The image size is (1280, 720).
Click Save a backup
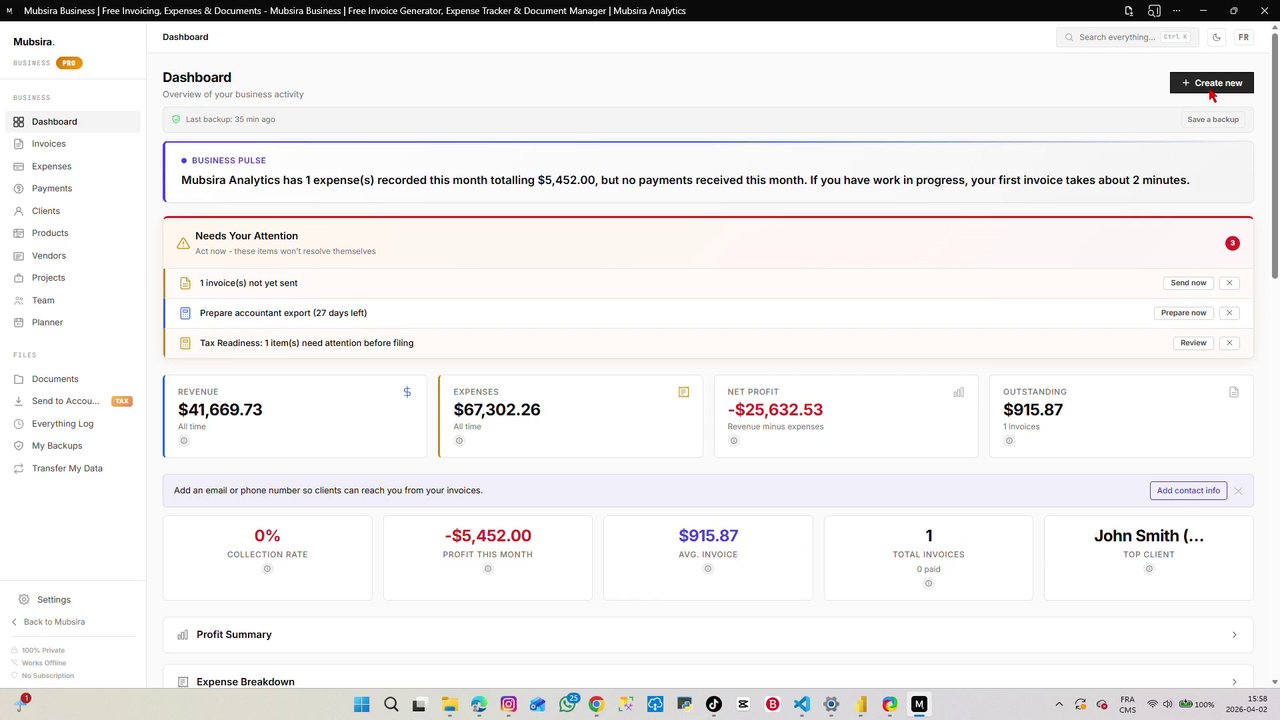(1213, 120)
